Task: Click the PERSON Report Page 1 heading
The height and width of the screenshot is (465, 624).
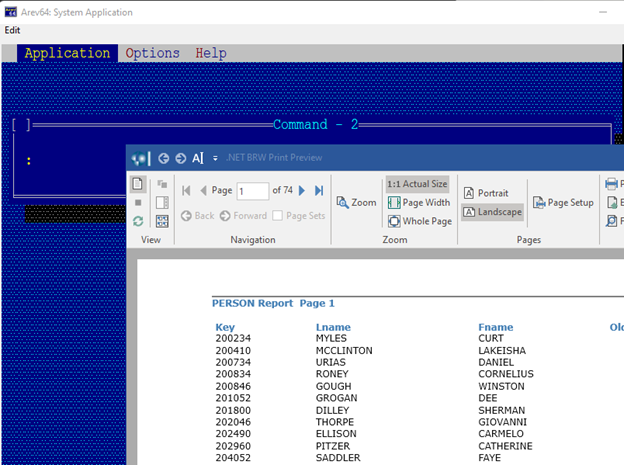Action: coord(273,303)
